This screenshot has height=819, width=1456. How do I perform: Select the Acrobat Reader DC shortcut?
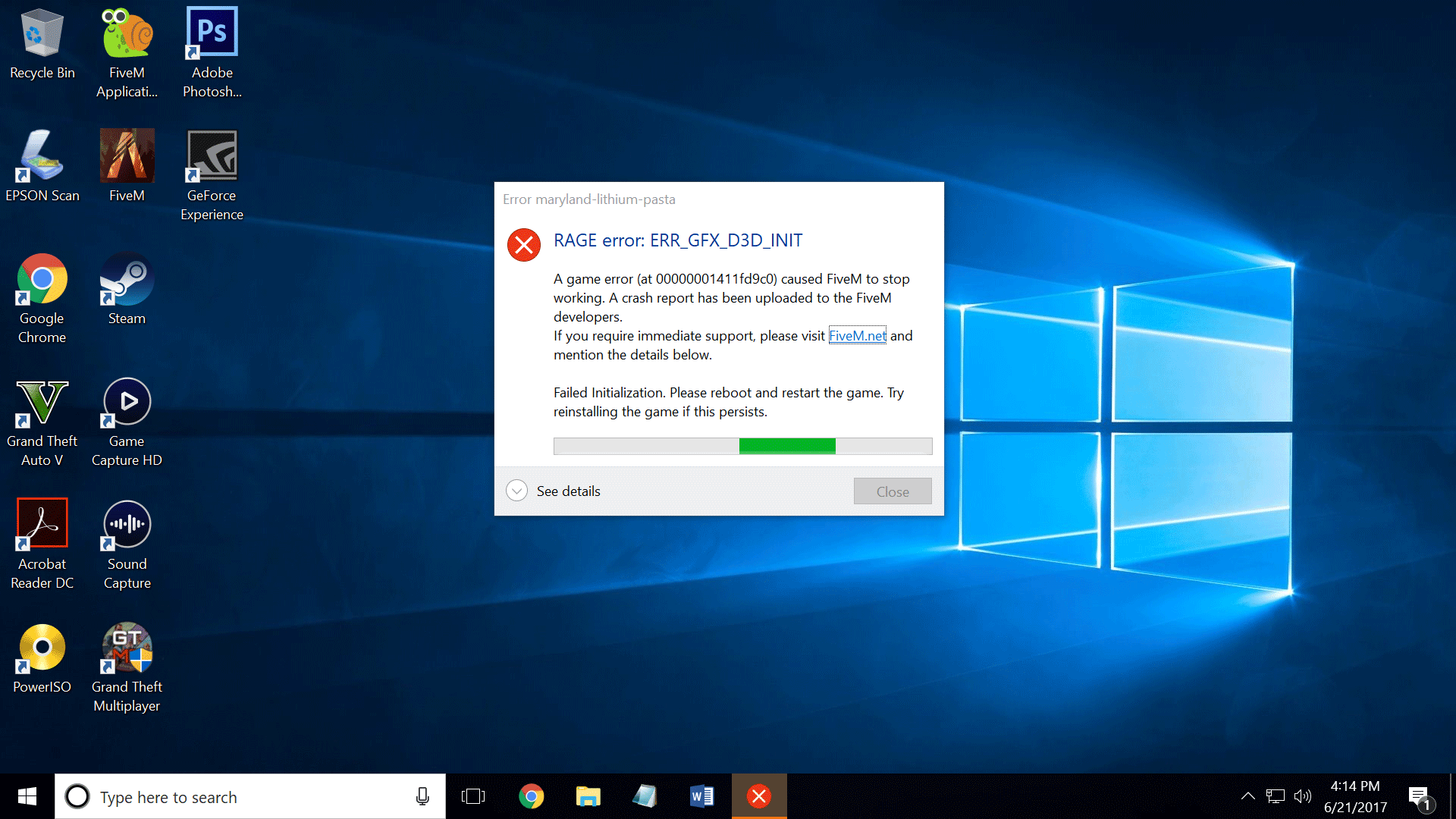pyautogui.click(x=42, y=544)
